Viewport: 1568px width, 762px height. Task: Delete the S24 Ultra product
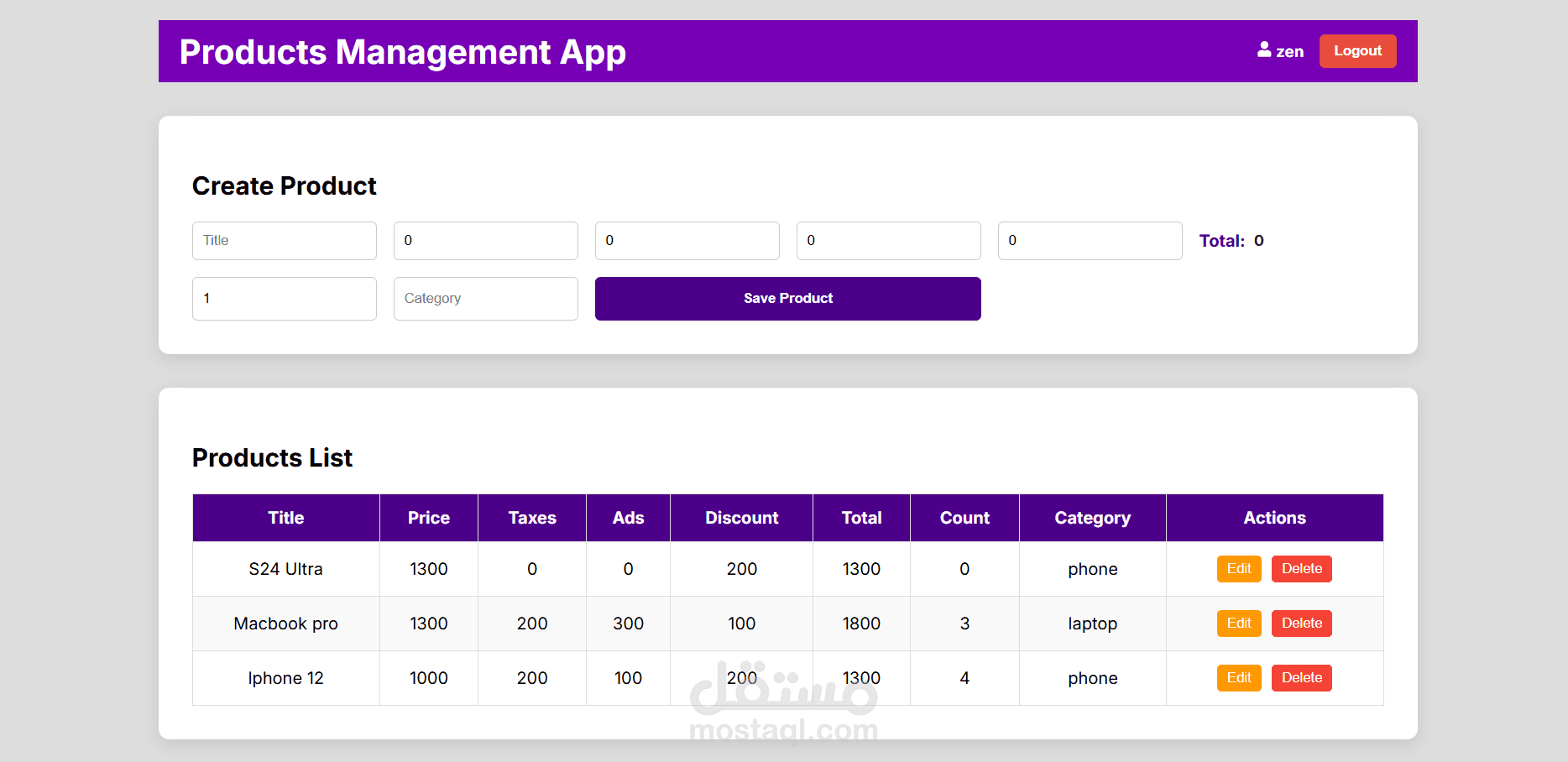(x=1301, y=569)
